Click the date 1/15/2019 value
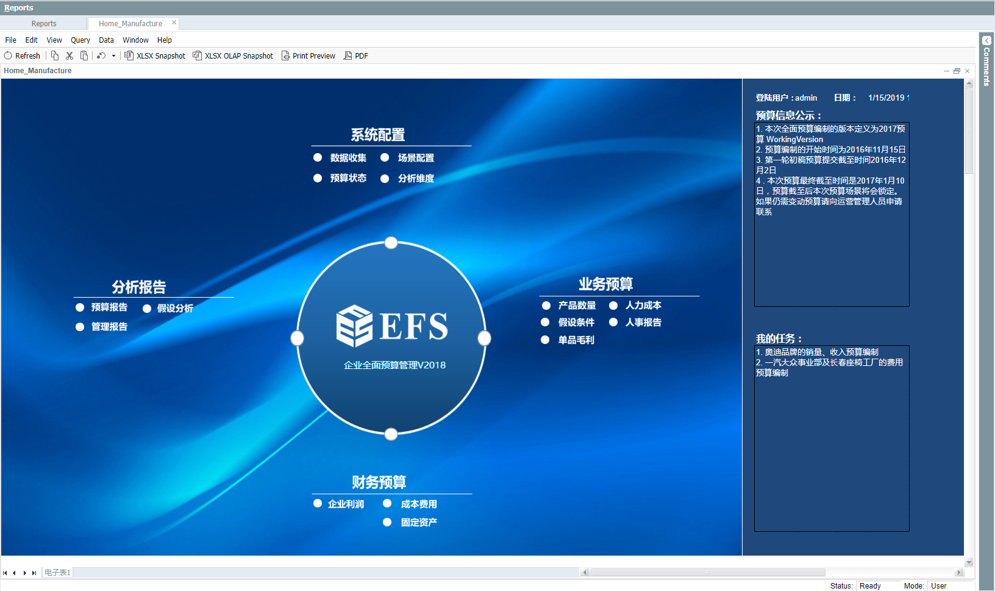995x591 pixels. (x=886, y=98)
